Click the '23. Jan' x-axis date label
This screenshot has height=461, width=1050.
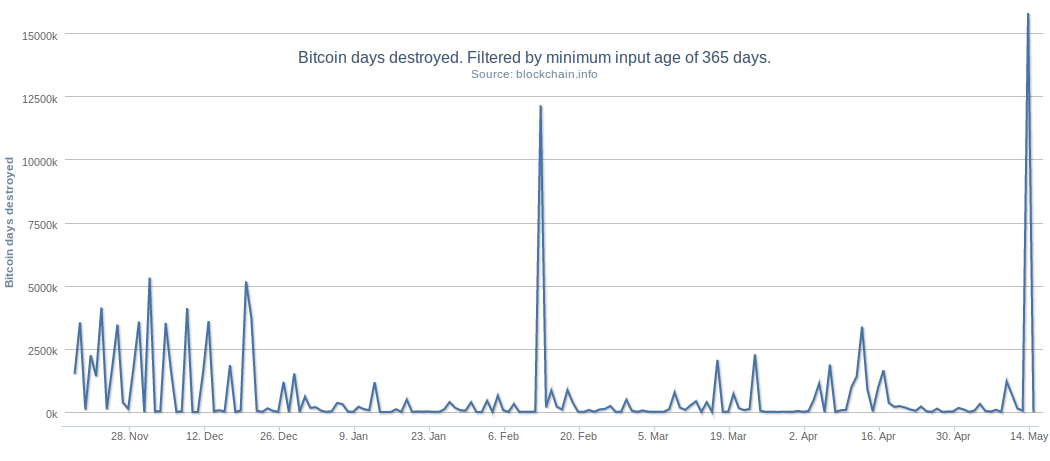429,437
